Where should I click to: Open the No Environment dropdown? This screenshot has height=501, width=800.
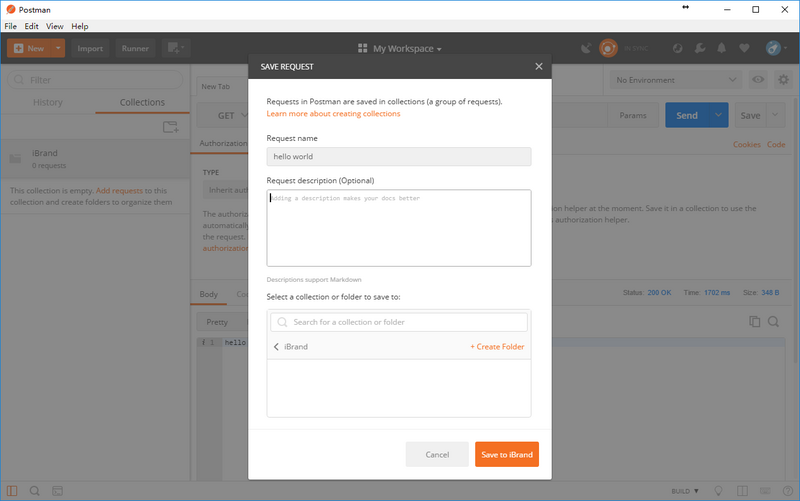(676, 80)
